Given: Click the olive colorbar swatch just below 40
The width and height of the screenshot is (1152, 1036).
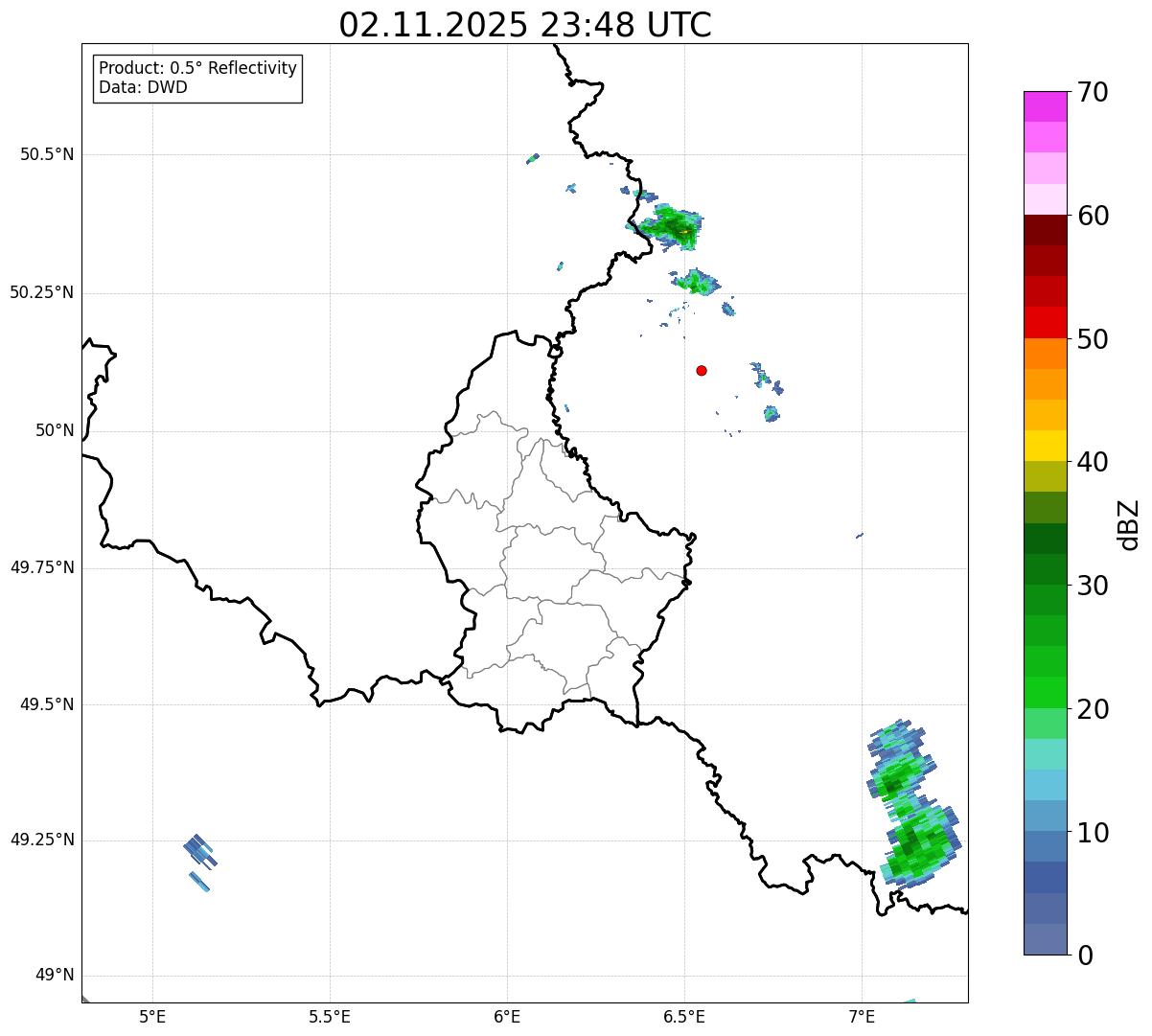Looking at the screenshot, I should pyautogui.click(x=1045, y=476).
